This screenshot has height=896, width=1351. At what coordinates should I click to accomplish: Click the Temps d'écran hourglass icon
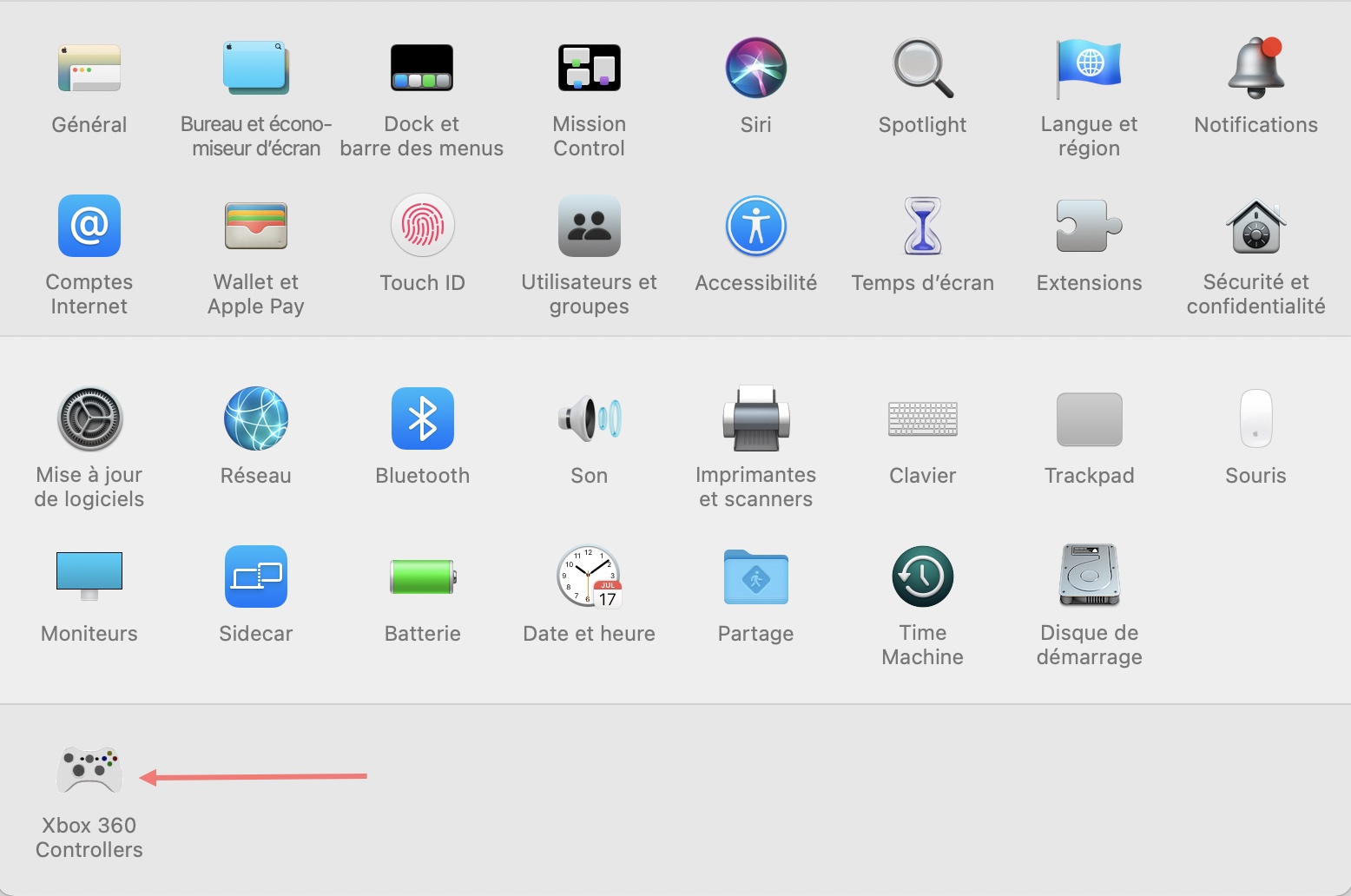point(923,226)
